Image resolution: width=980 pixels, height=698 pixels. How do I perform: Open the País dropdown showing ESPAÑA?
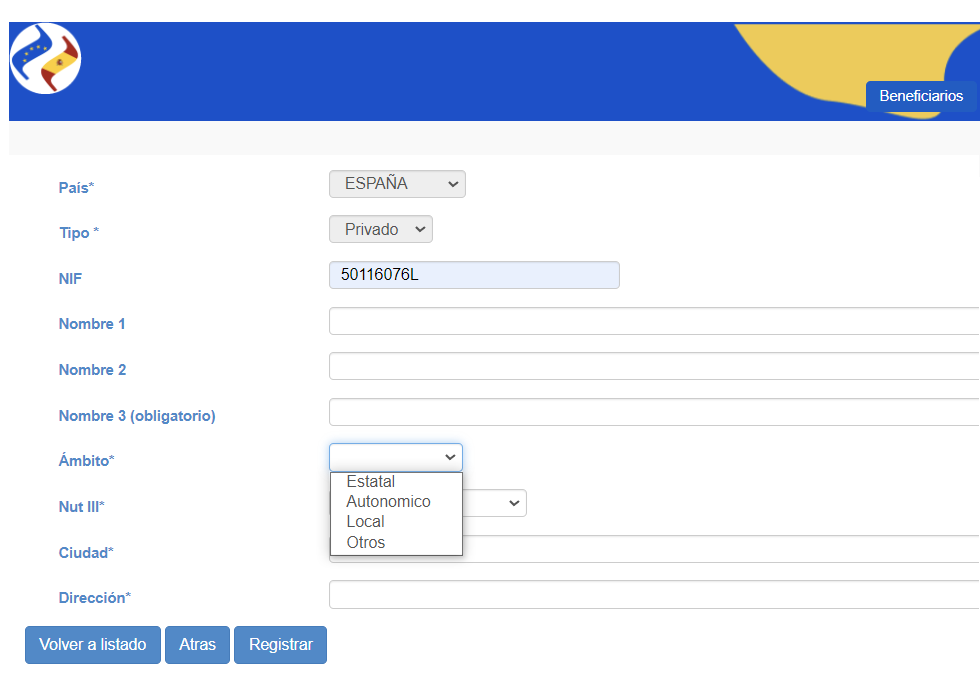tap(397, 184)
